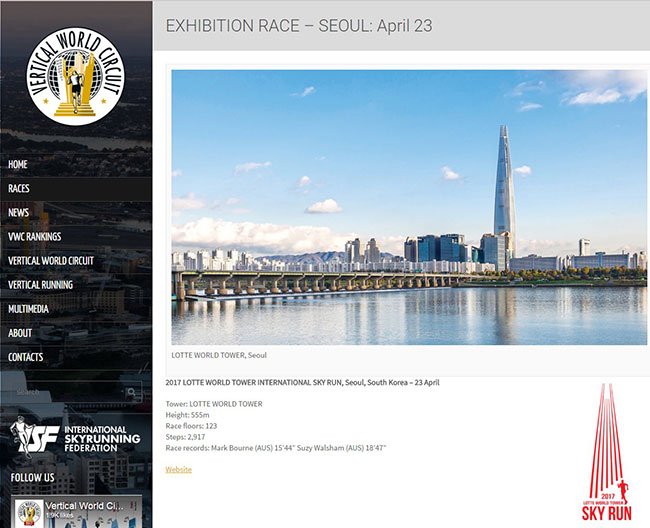Click the Lotte World Tower photo

(409, 207)
